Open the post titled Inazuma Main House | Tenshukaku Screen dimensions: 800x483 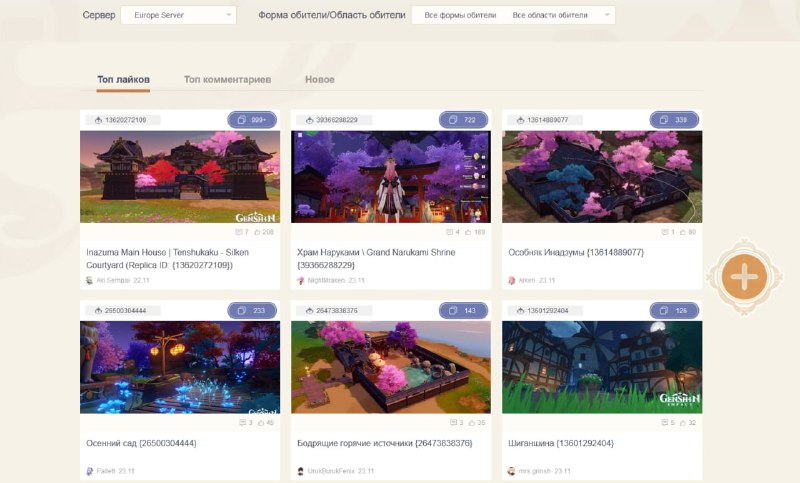167,259
